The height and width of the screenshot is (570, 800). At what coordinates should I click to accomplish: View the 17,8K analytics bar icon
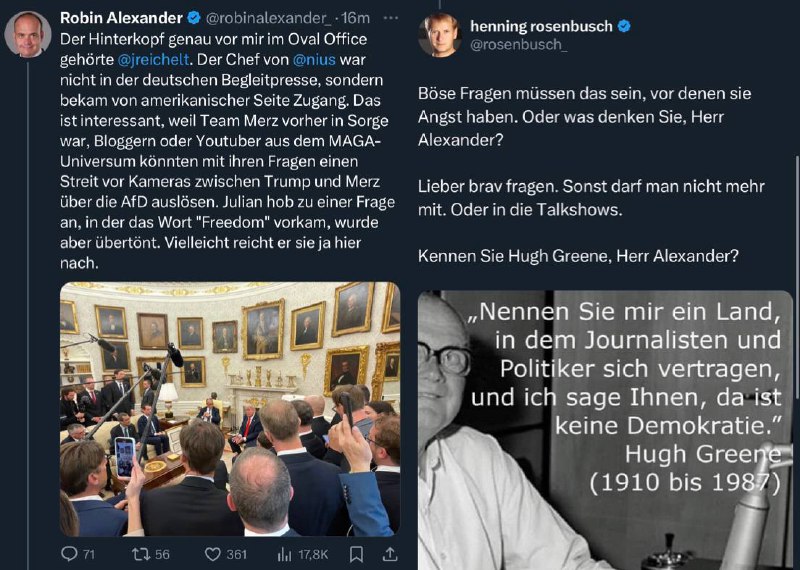pos(284,554)
